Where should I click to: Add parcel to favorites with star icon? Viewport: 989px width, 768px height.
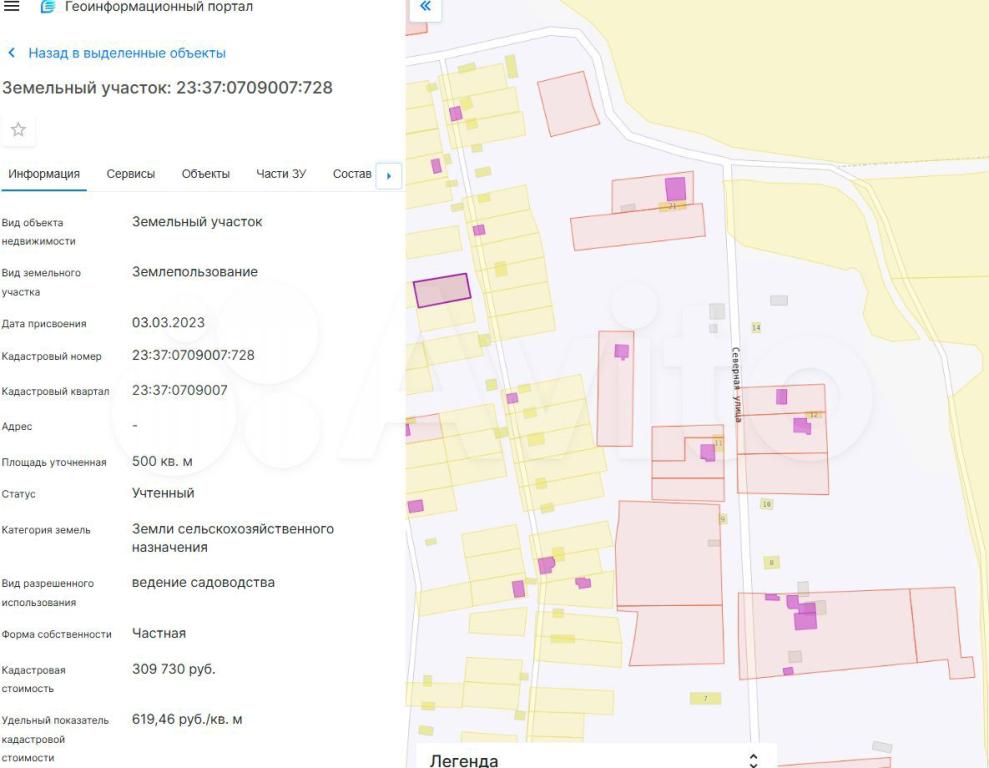tap(18, 130)
